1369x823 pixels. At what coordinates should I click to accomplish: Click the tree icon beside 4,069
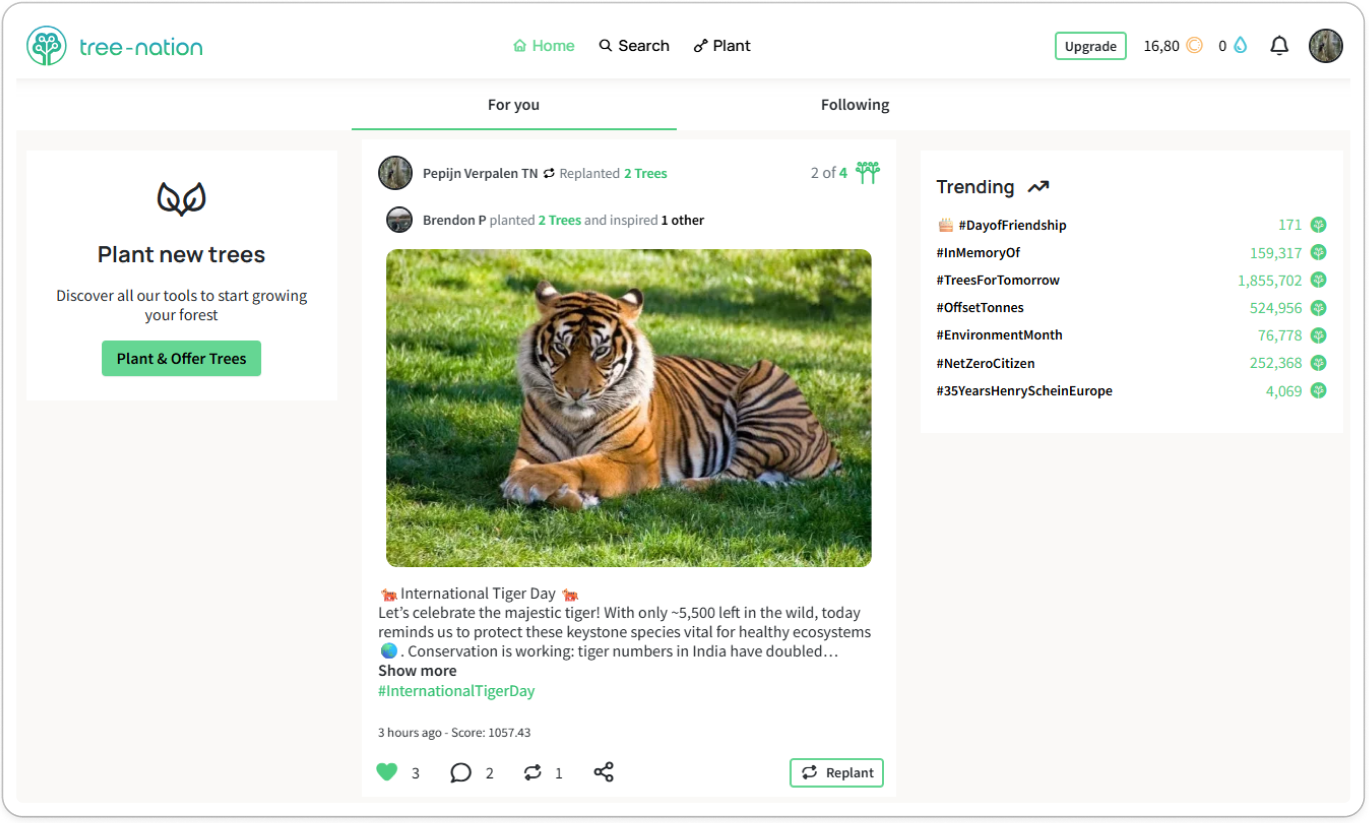click(x=1318, y=391)
